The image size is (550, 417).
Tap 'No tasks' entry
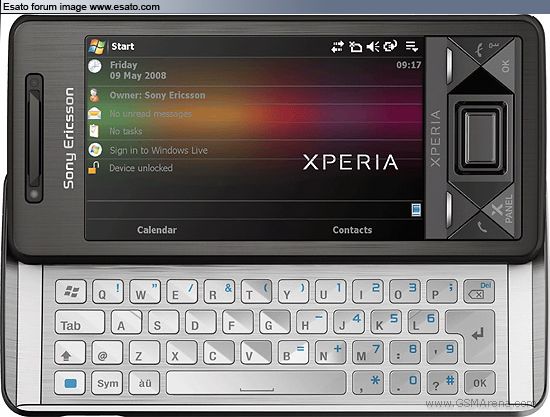[x=126, y=131]
